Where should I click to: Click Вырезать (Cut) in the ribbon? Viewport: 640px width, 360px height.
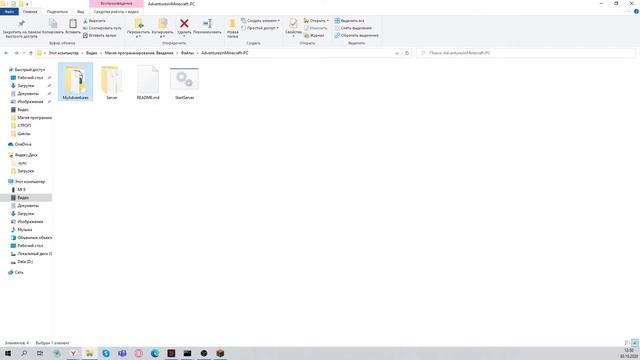point(94,21)
